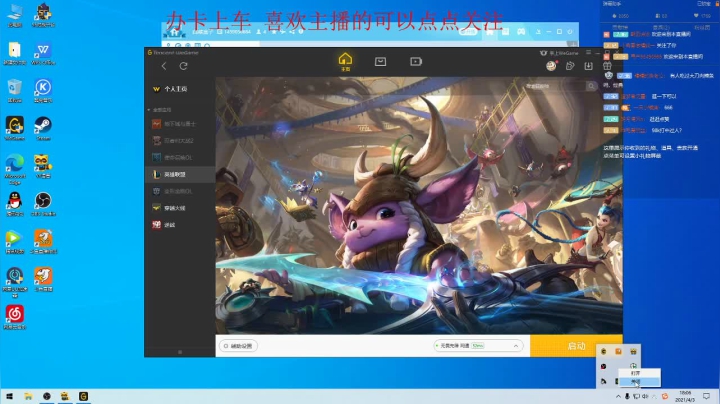Open the tag-shaped activity icon in WeGame
This screenshot has width=720, height=404.
[x=570, y=66]
